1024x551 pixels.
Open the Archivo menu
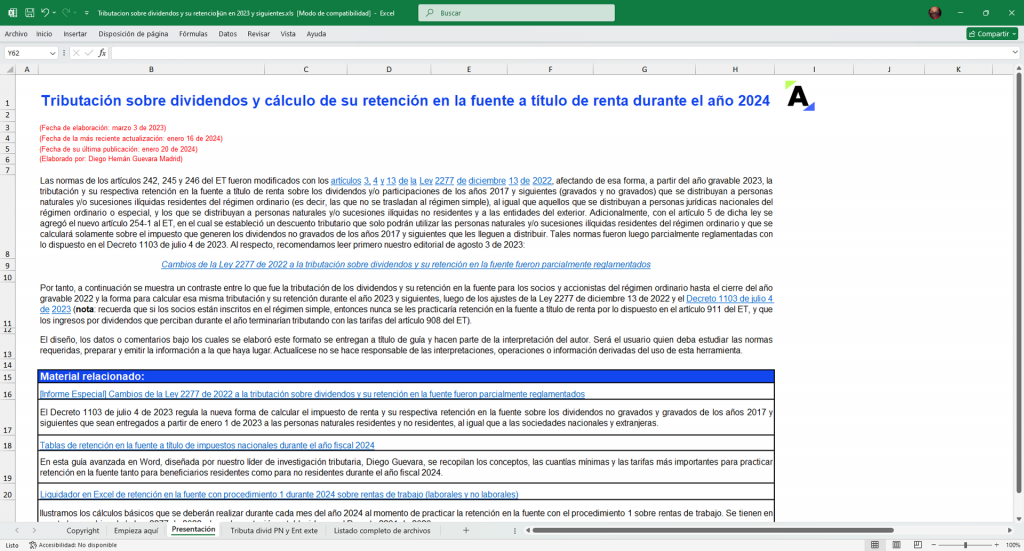click(16, 34)
